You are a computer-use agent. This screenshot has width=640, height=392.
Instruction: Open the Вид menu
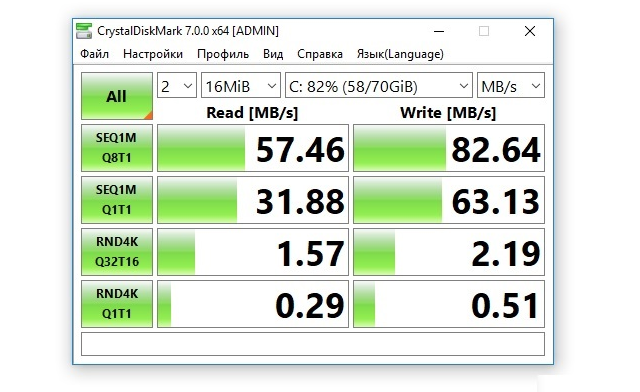pyautogui.click(x=273, y=54)
